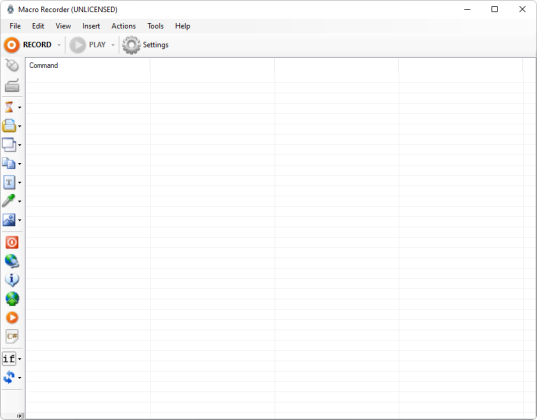Click the red power shutdown icon
The height and width of the screenshot is (420, 537).
12,243
